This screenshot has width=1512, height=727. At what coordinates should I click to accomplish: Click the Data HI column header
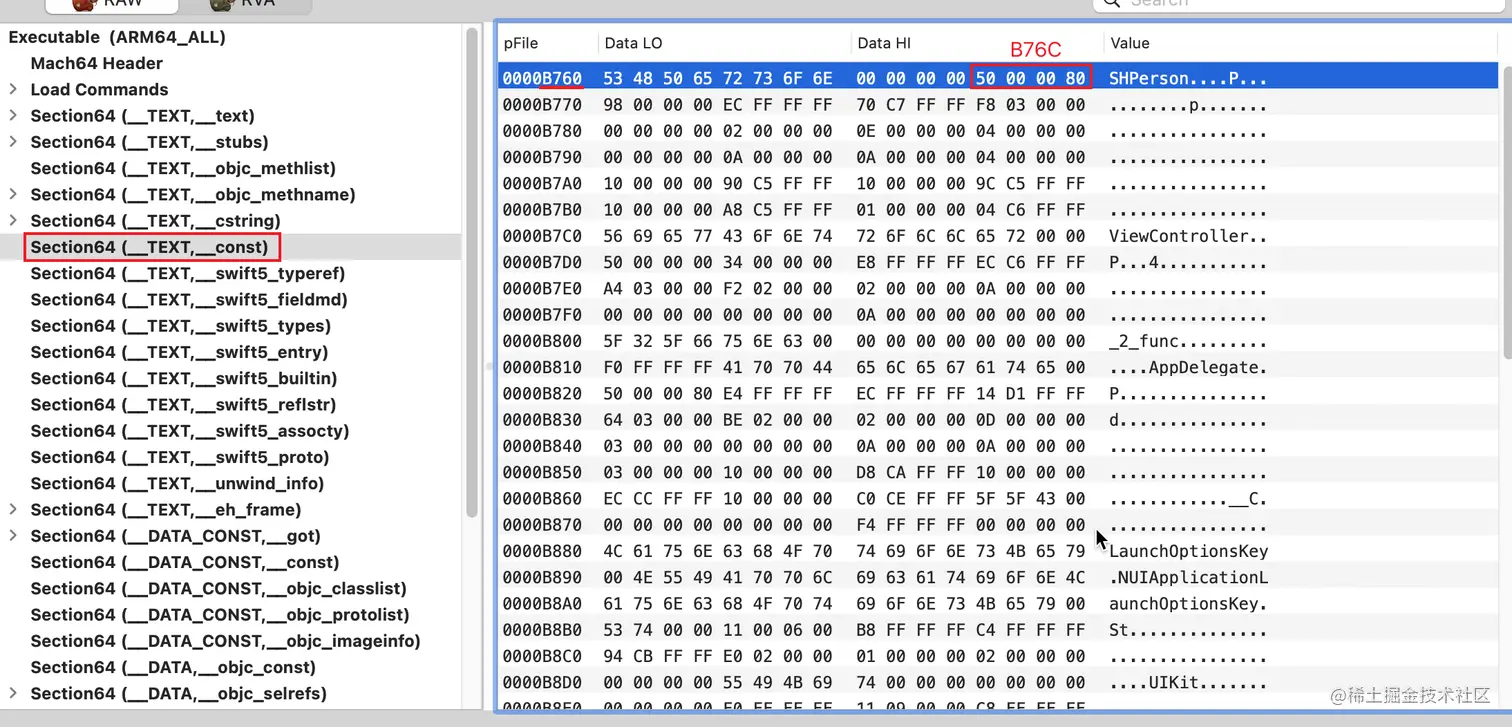977,43
